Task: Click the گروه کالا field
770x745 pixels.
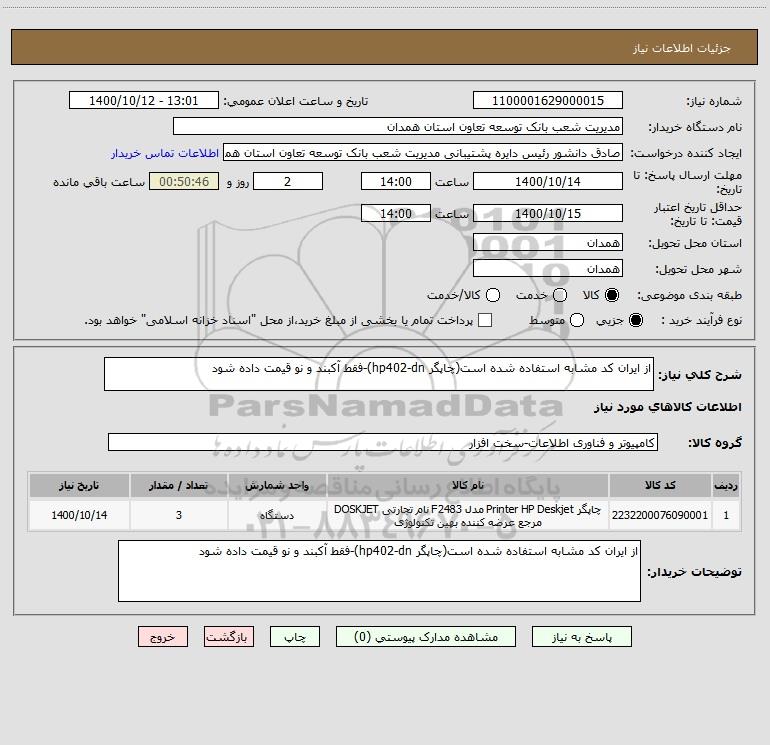Action: coord(383,442)
